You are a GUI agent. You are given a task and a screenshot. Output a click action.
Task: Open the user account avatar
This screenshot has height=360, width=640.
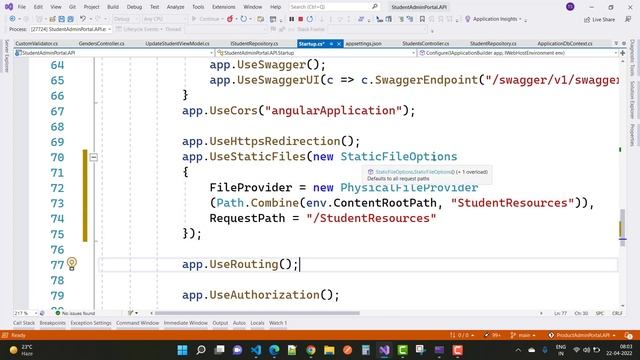(570, 7)
